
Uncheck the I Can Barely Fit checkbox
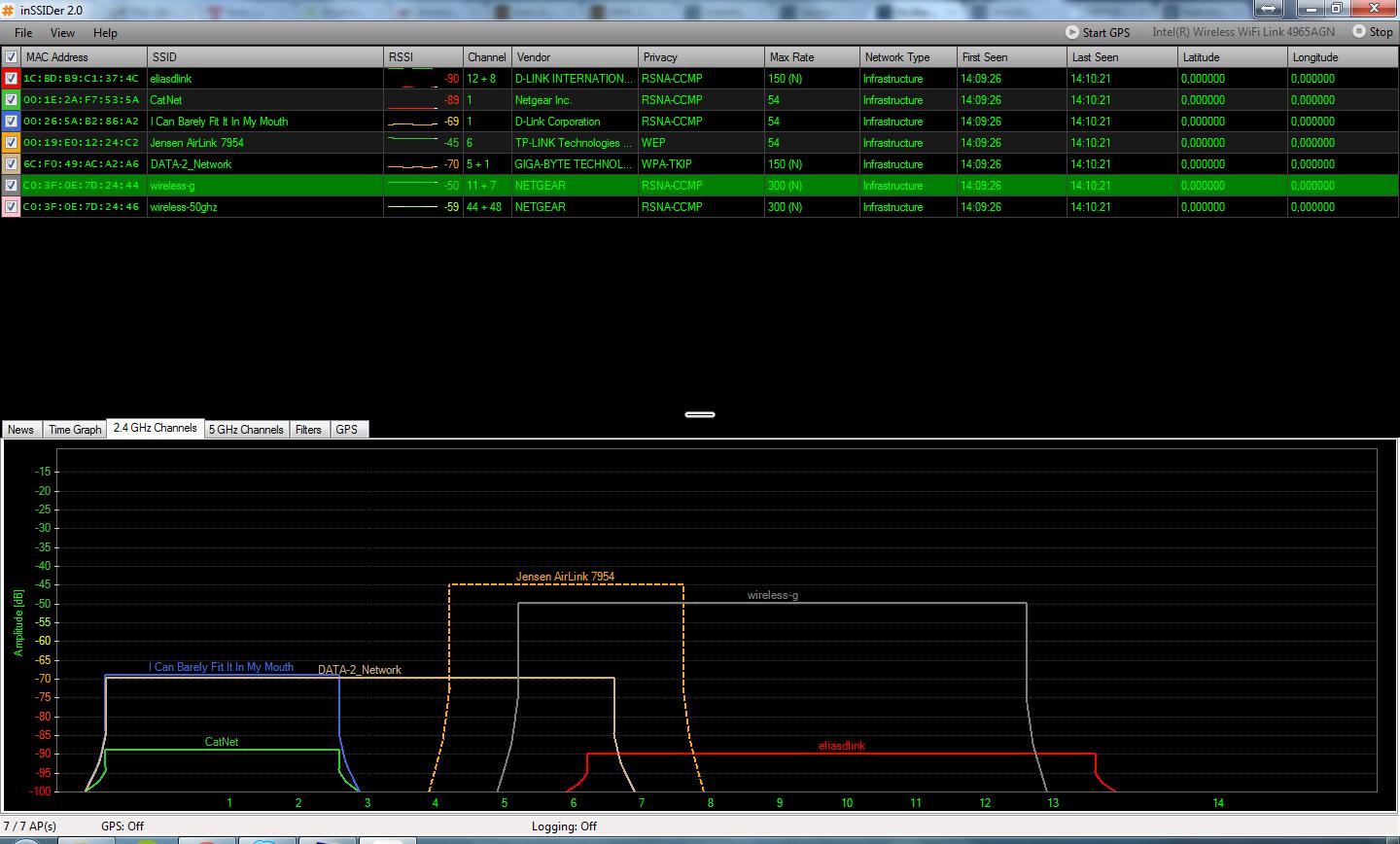[x=11, y=122]
